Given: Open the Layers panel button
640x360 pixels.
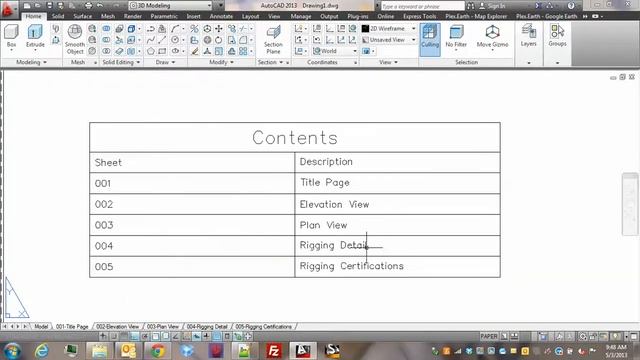Looking at the screenshot, I should click(528, 36).
